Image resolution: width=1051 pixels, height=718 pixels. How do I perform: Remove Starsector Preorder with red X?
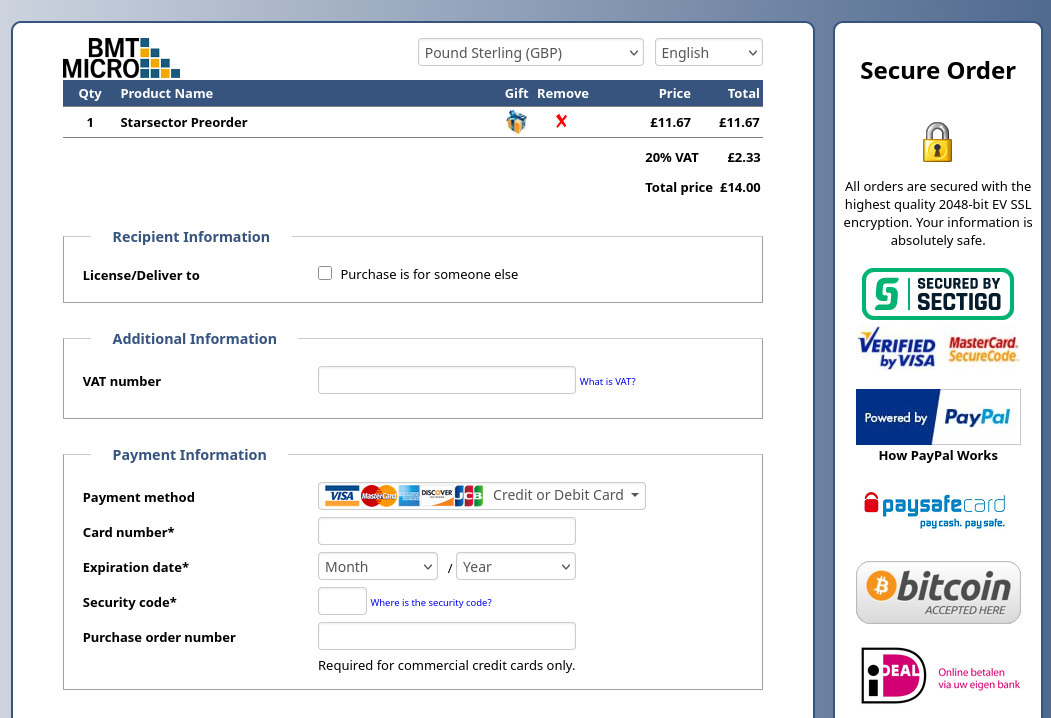(x=561, y=121)
